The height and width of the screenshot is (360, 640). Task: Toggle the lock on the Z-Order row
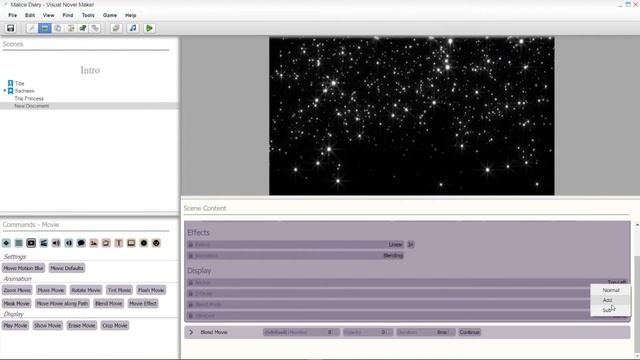pyautogui.click(x=191, y=293)
